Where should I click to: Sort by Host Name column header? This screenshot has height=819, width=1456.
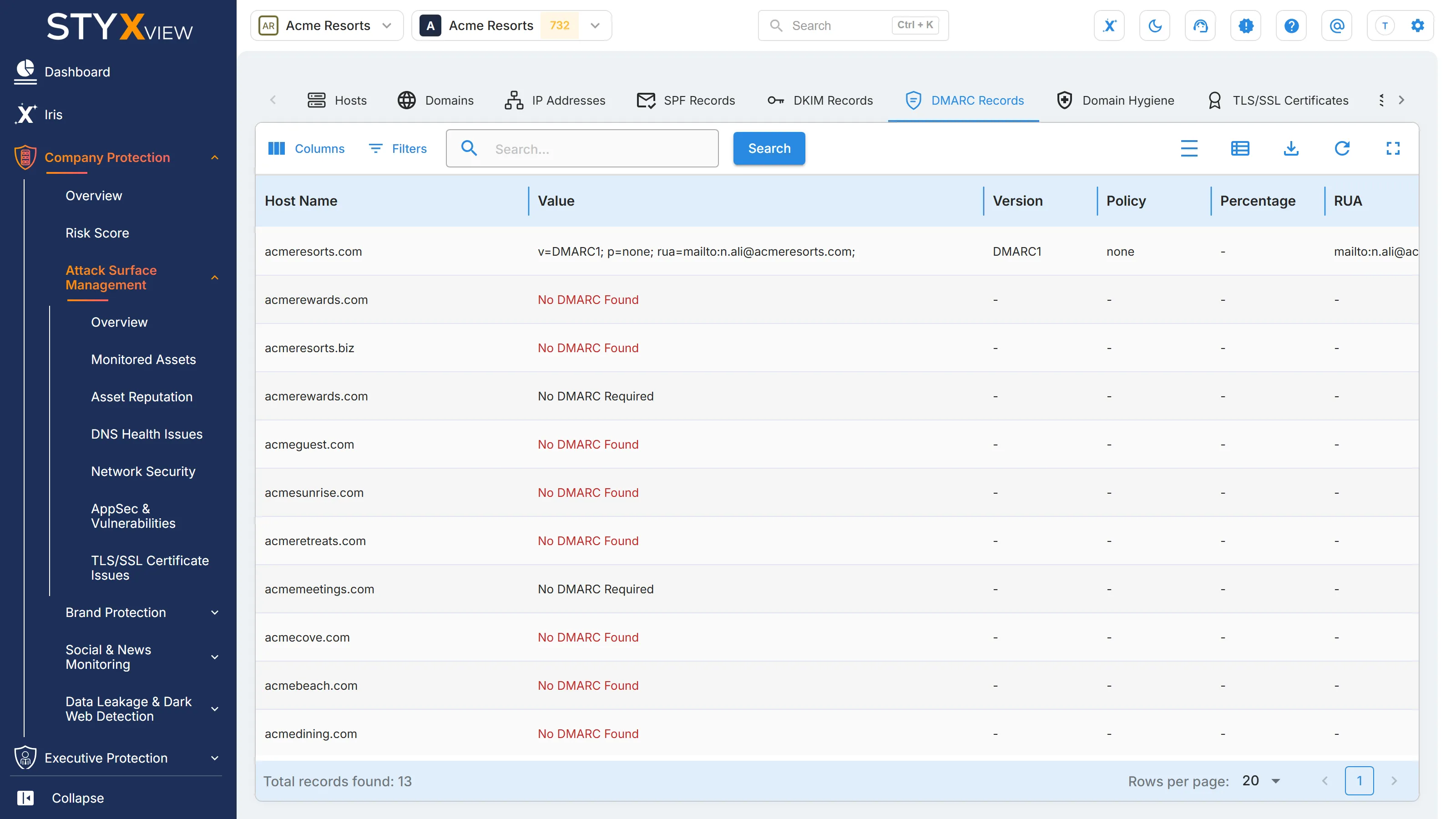(x=301, y=201)
